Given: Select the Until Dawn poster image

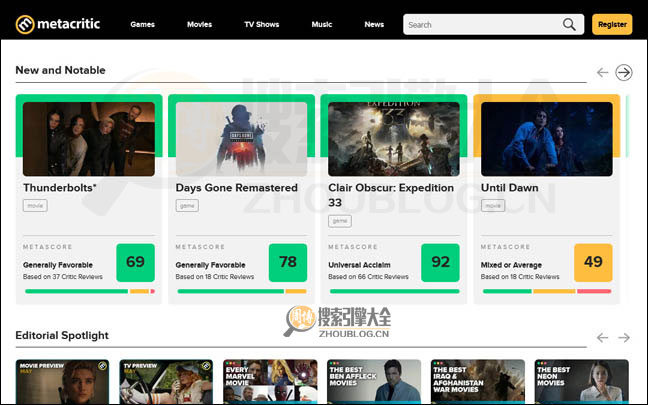Looking at the screenshot, I should click(x=546, y=139).
